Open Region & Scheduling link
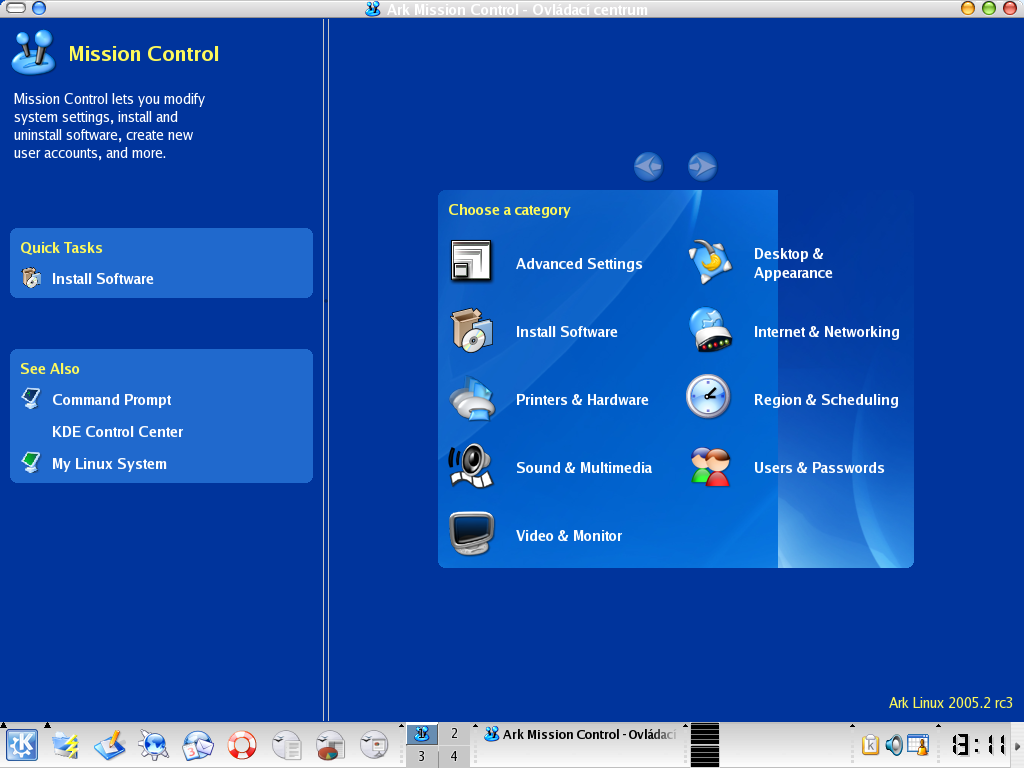 [826, 400]
